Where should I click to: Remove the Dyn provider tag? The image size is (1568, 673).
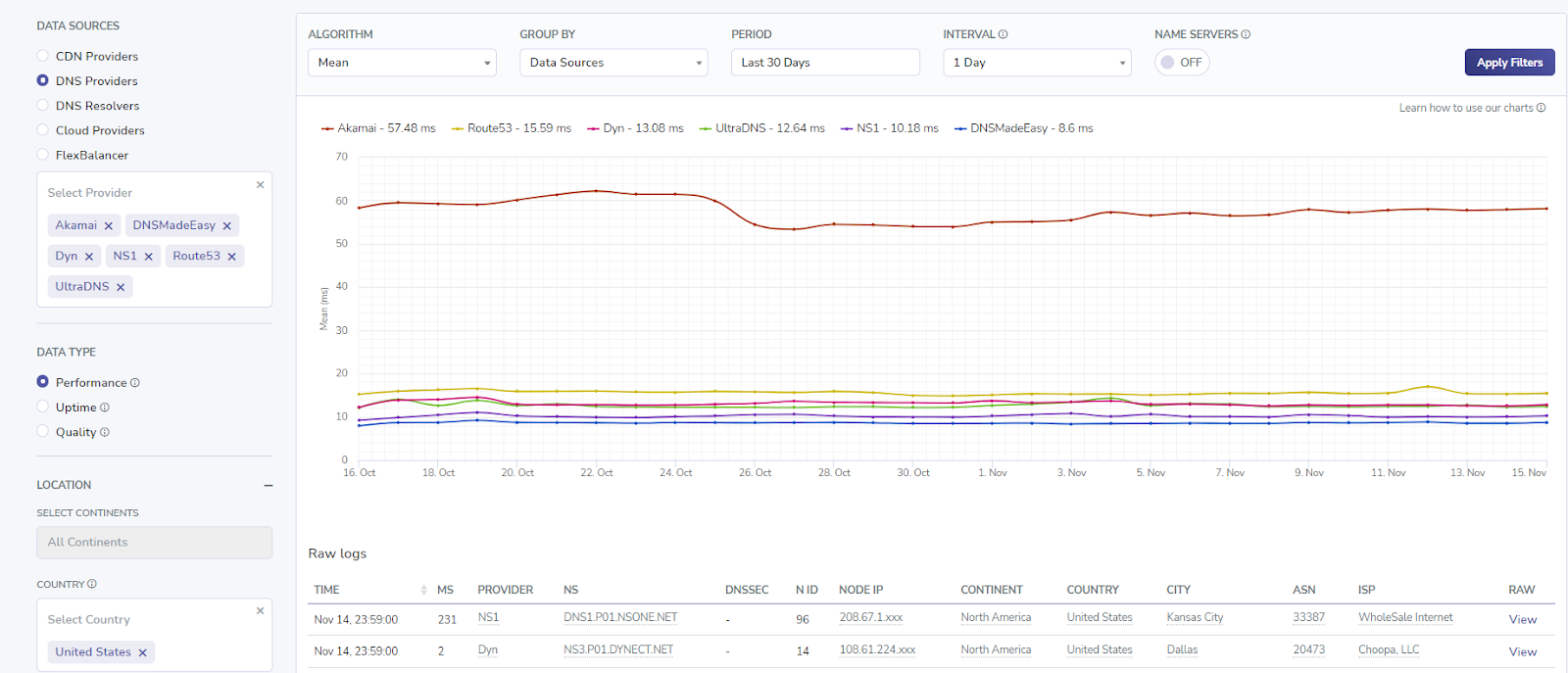click(x=89, y=257)
